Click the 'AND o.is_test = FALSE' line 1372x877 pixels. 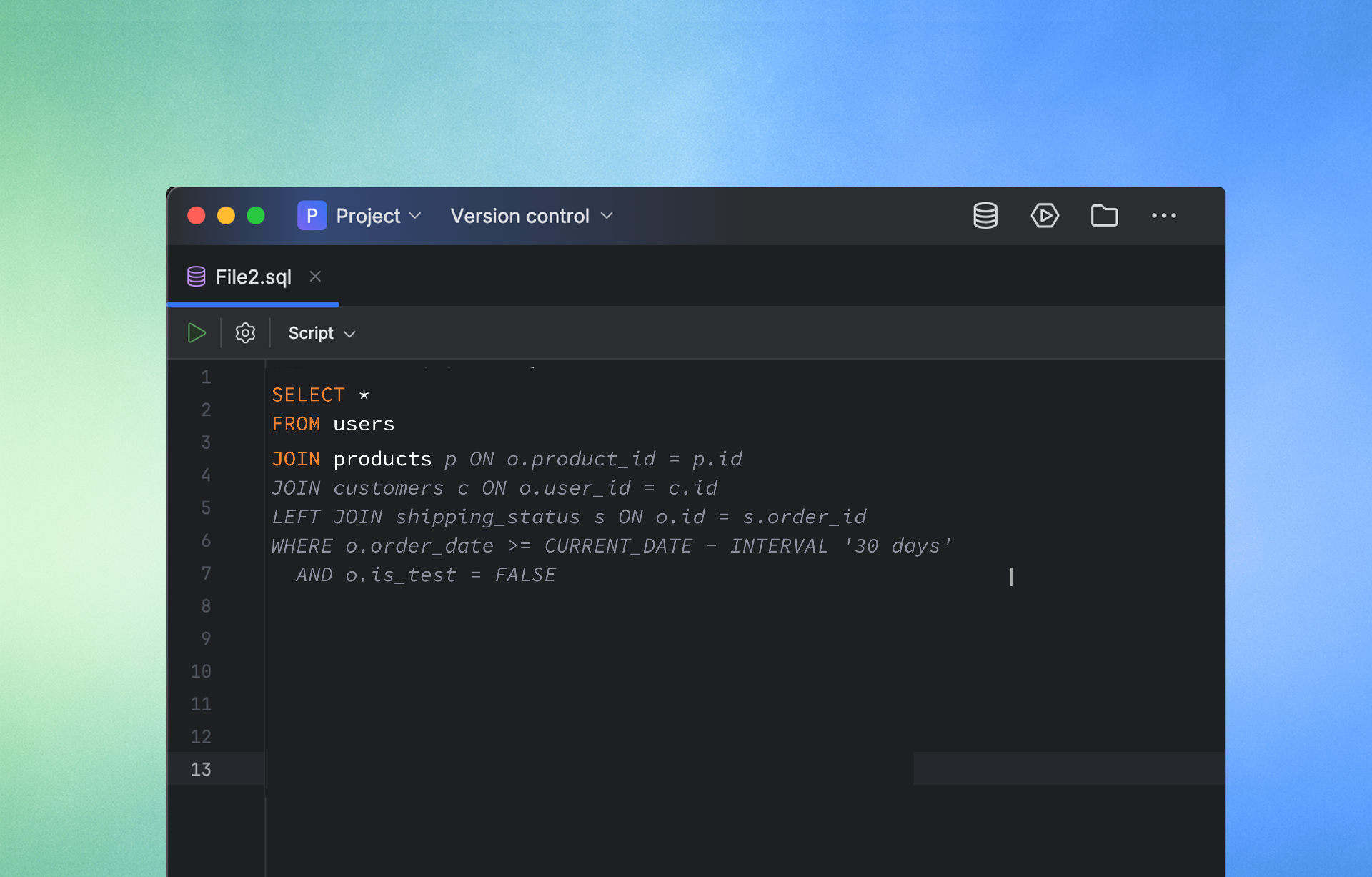426,575
